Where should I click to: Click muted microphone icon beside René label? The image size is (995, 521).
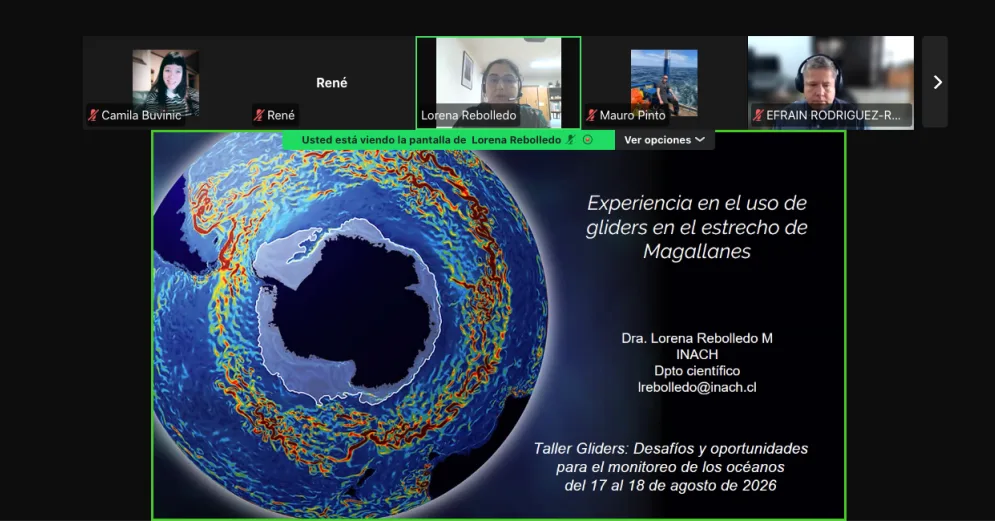258,115
